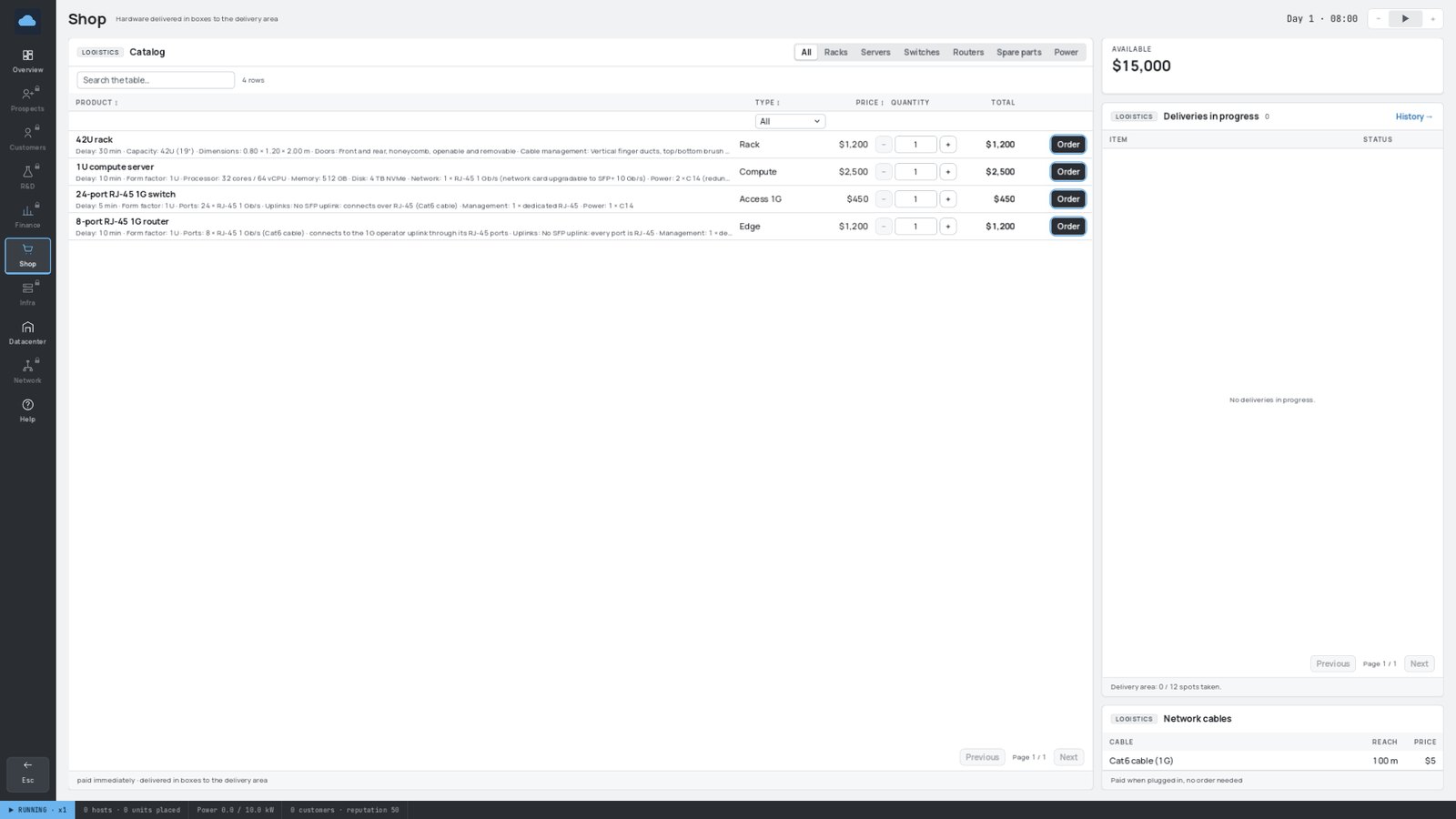Screen dimensions: 1456x819
Task: Open the Prospects sidebar icon
Action: [27, 99]
